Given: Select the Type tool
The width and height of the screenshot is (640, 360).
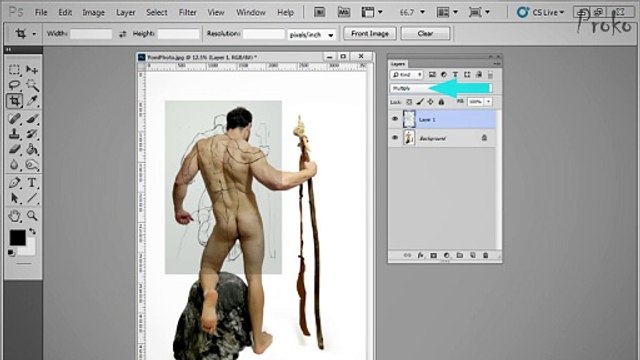Looking at the screenshot, I should pos(32,183).
